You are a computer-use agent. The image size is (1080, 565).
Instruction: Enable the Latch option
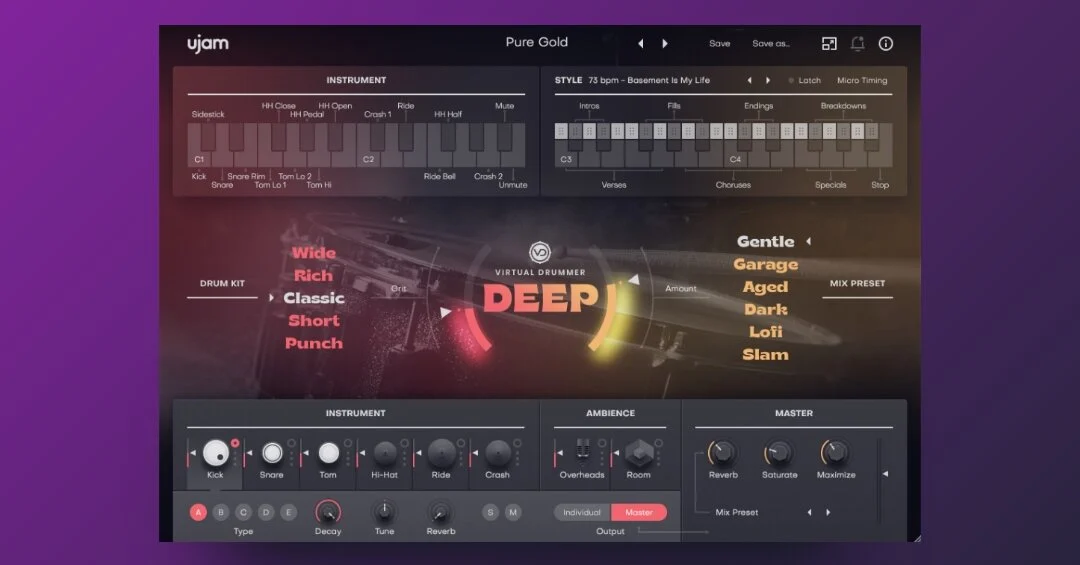(804, 81)
